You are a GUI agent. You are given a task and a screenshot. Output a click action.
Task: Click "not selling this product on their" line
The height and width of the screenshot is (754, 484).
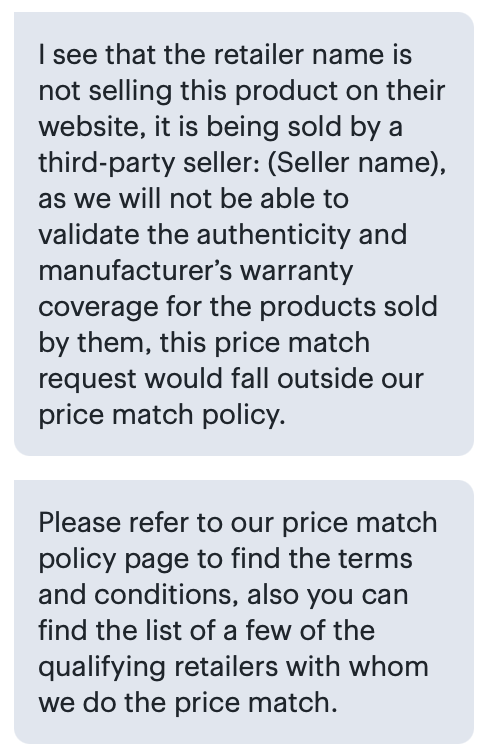click(242, 90)
